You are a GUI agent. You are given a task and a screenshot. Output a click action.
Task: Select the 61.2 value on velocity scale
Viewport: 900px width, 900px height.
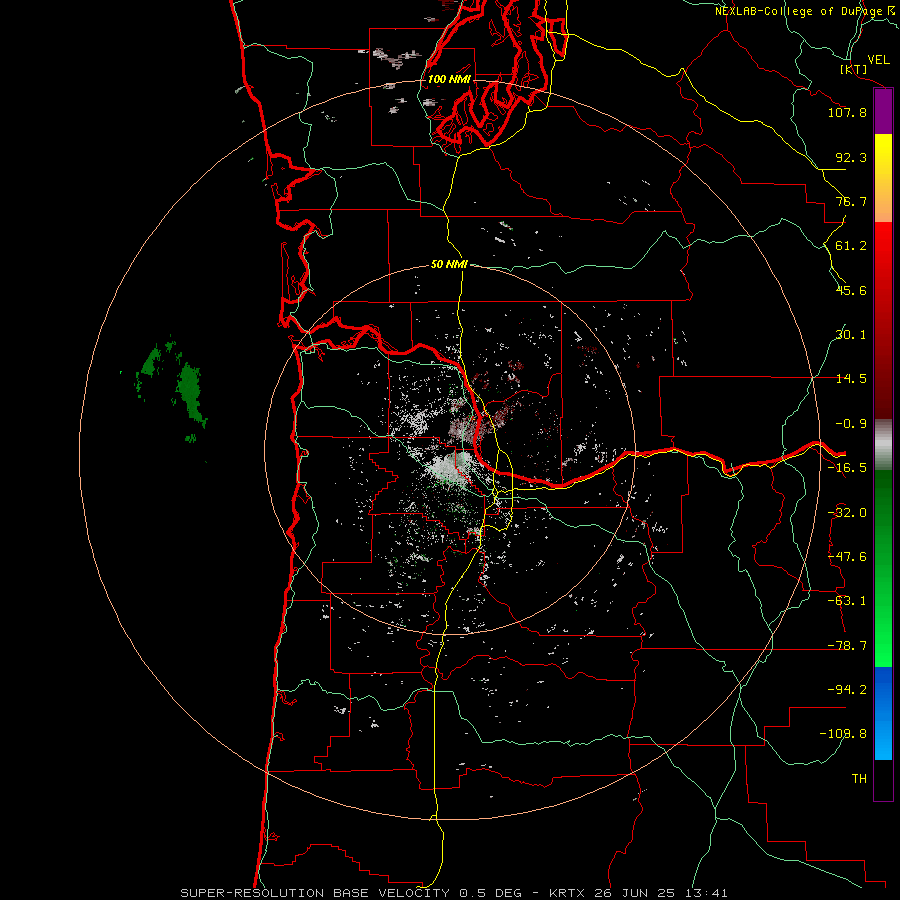pos(851,246)
